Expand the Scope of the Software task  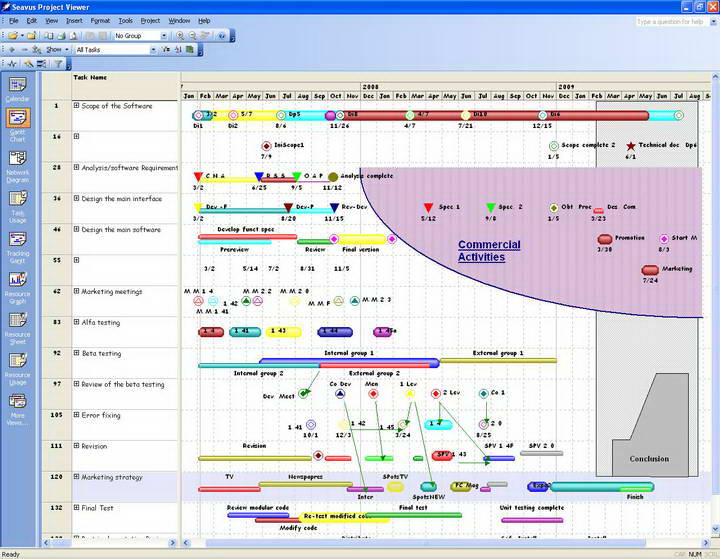coord(76,105)
